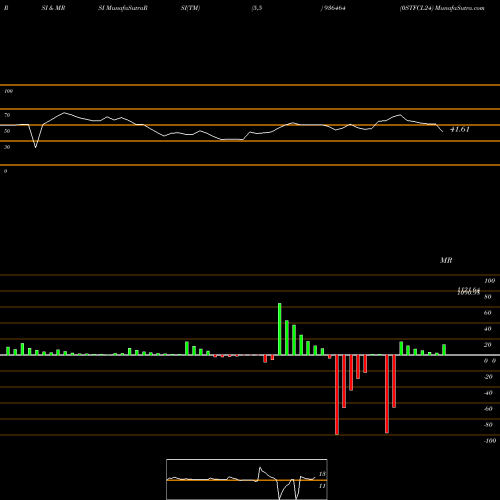
Task: Click the RSI axis label 30
Action: tap(7, 147)
